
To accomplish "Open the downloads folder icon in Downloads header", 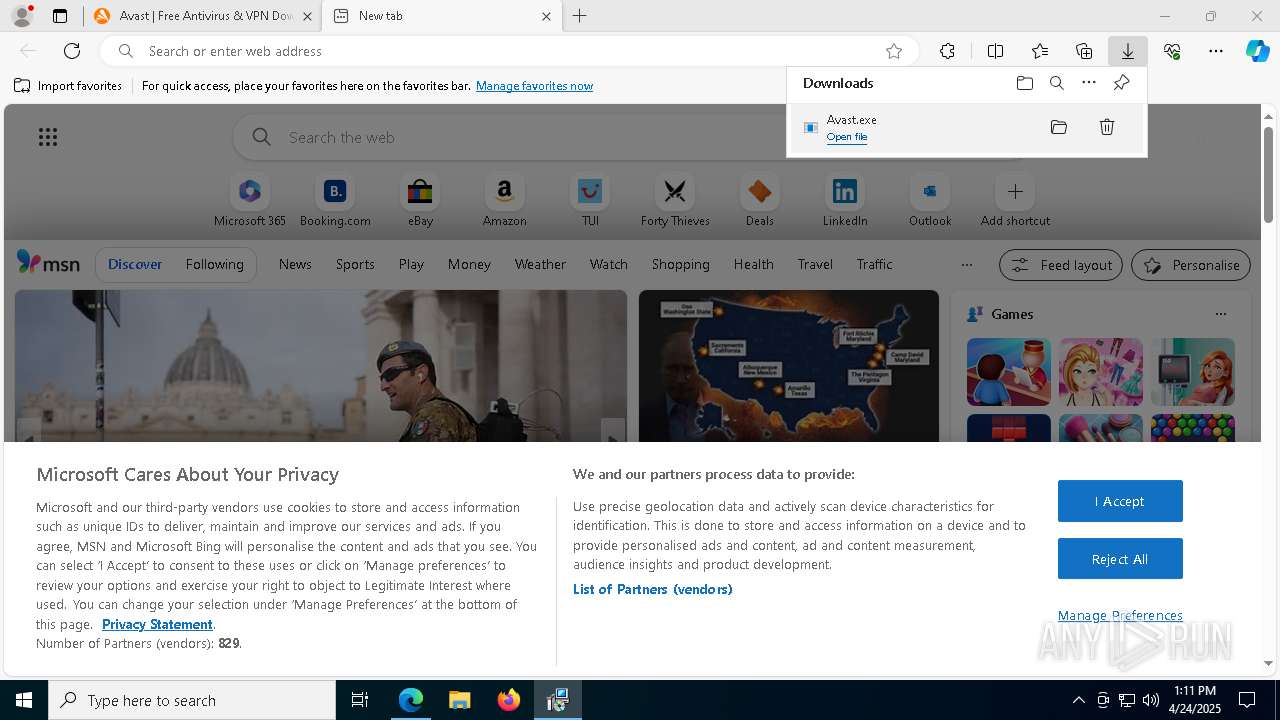I will [1024, 83].
